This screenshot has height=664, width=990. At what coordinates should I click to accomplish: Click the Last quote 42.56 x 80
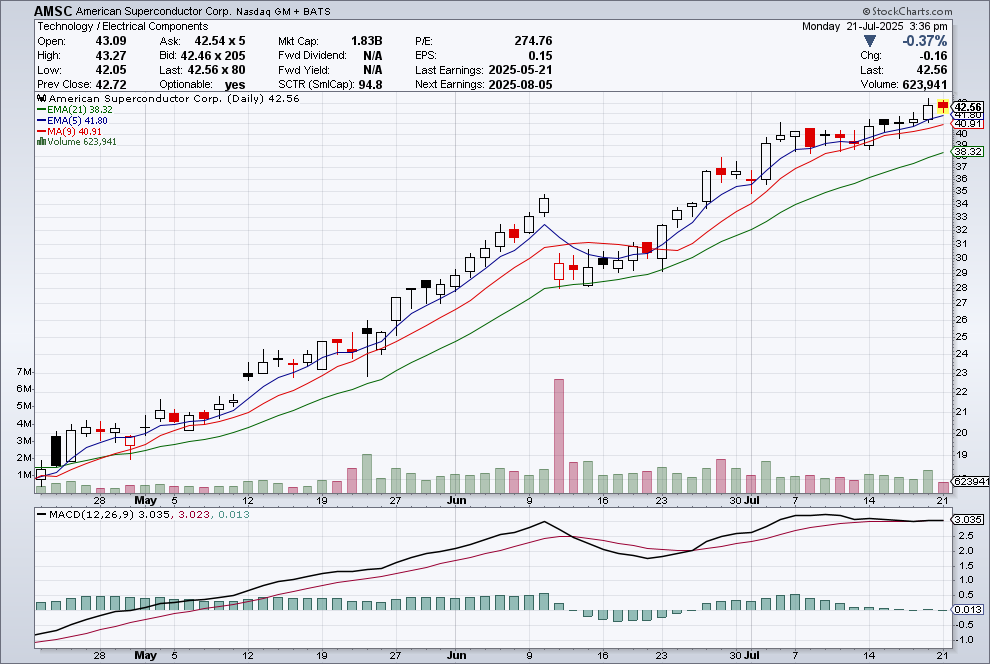pyautogui.click(x=216, y=70)
